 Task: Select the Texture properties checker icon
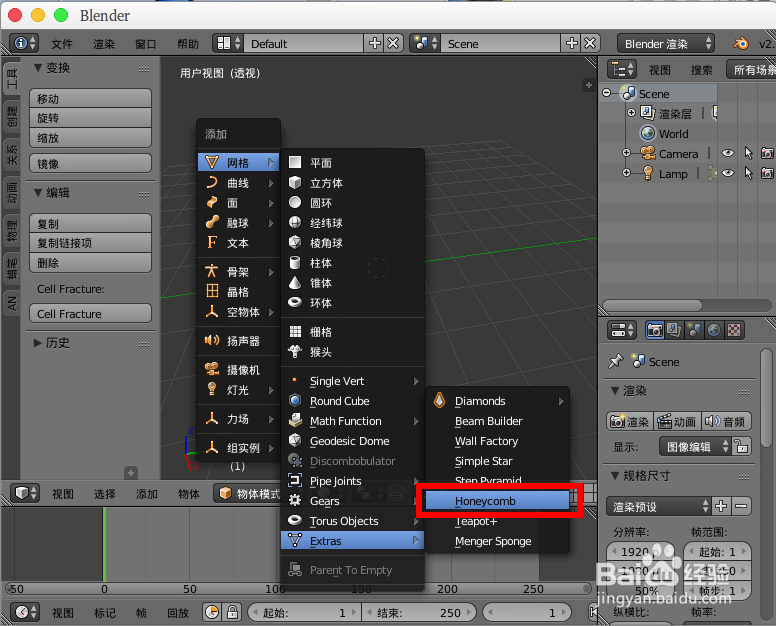(x=734, y=330)
